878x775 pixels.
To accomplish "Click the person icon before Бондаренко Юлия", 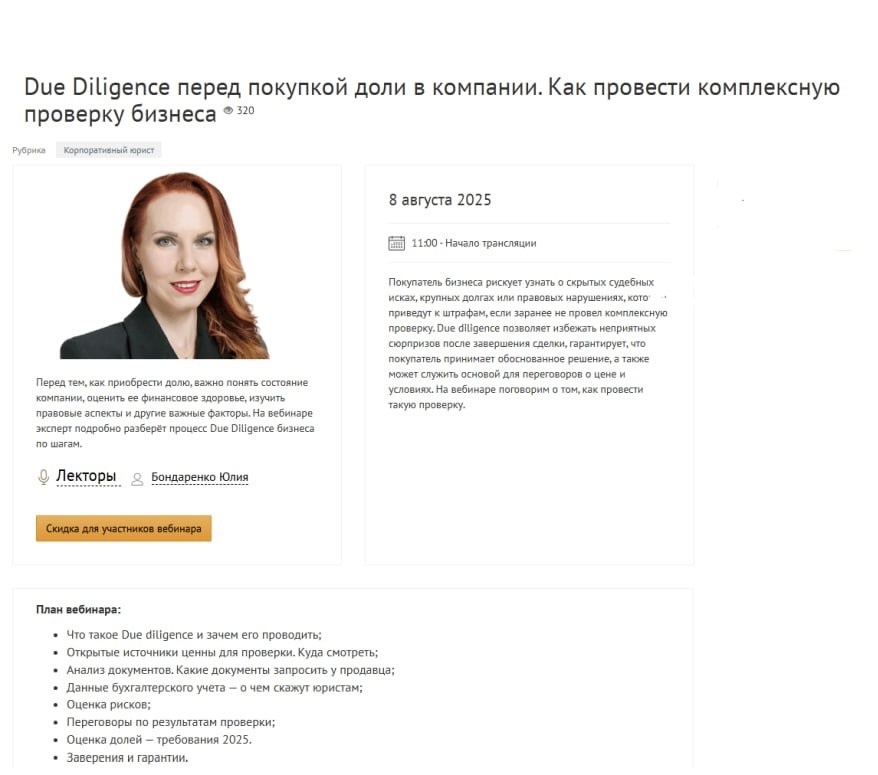I will click(x=137, y=479).
